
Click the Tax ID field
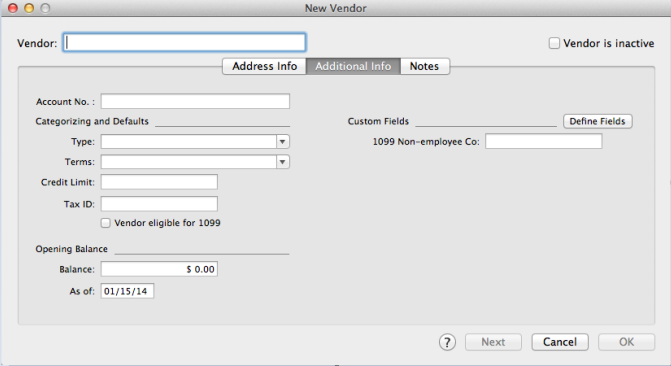(x=159, y=204)
